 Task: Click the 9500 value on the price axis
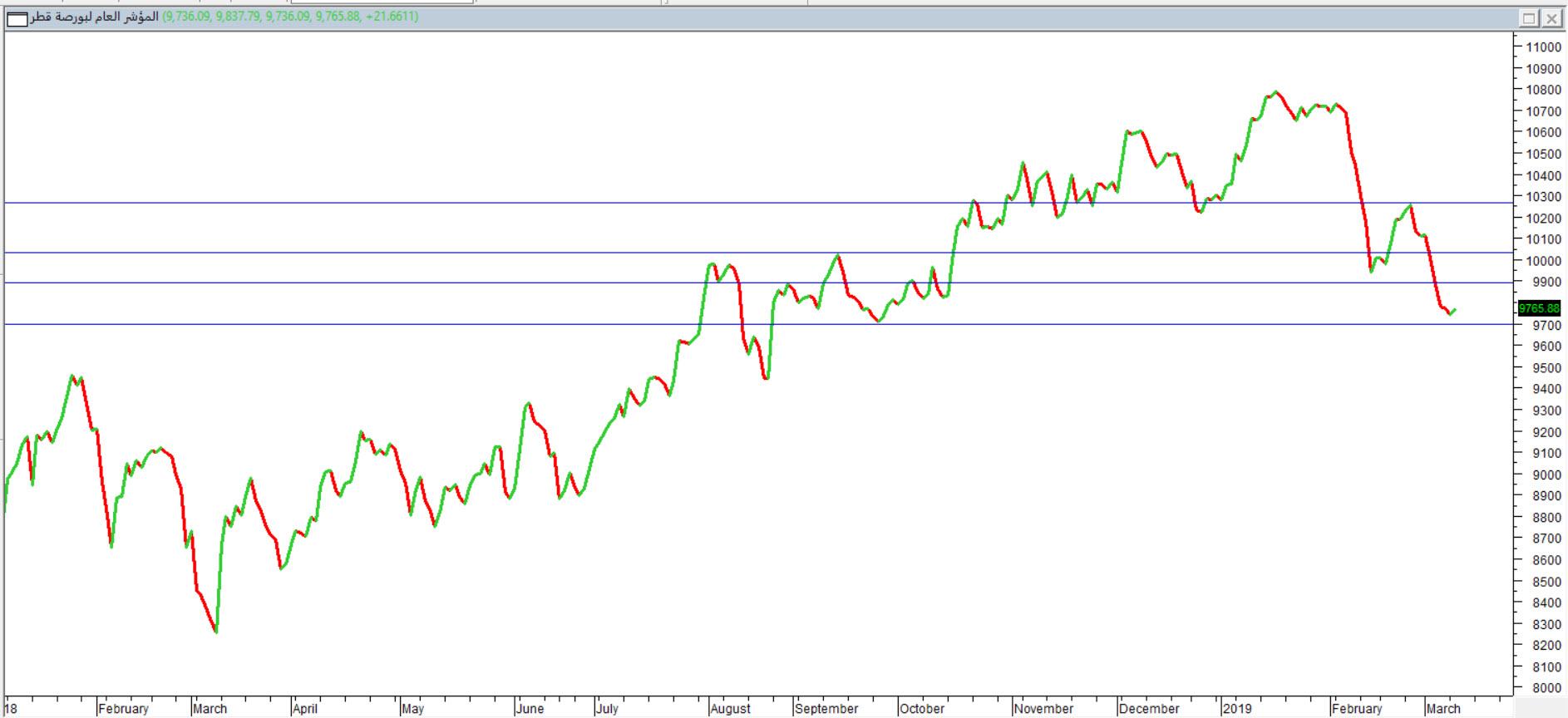tap(1546, 368)
